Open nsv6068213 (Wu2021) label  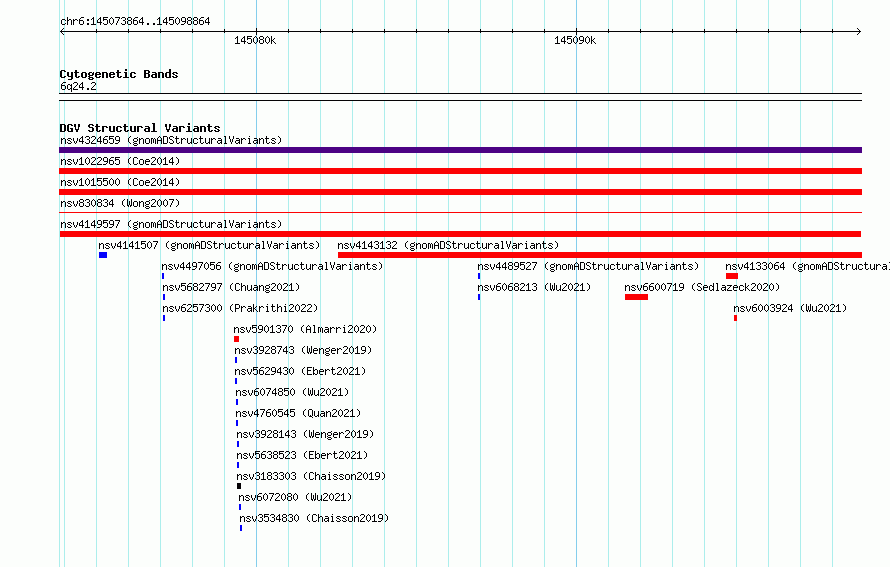click(x=534, y=287)
